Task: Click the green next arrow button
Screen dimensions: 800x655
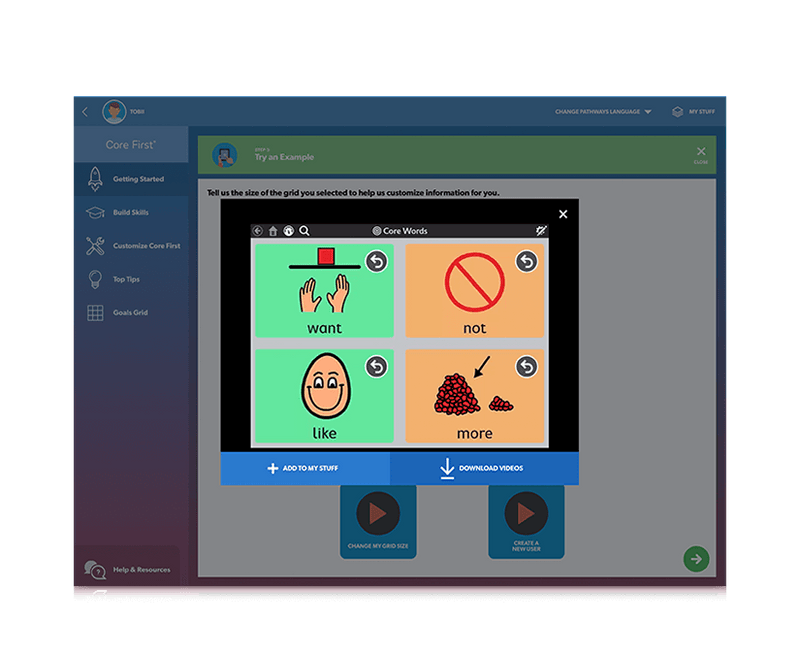Action: click(x=696, y=559)
